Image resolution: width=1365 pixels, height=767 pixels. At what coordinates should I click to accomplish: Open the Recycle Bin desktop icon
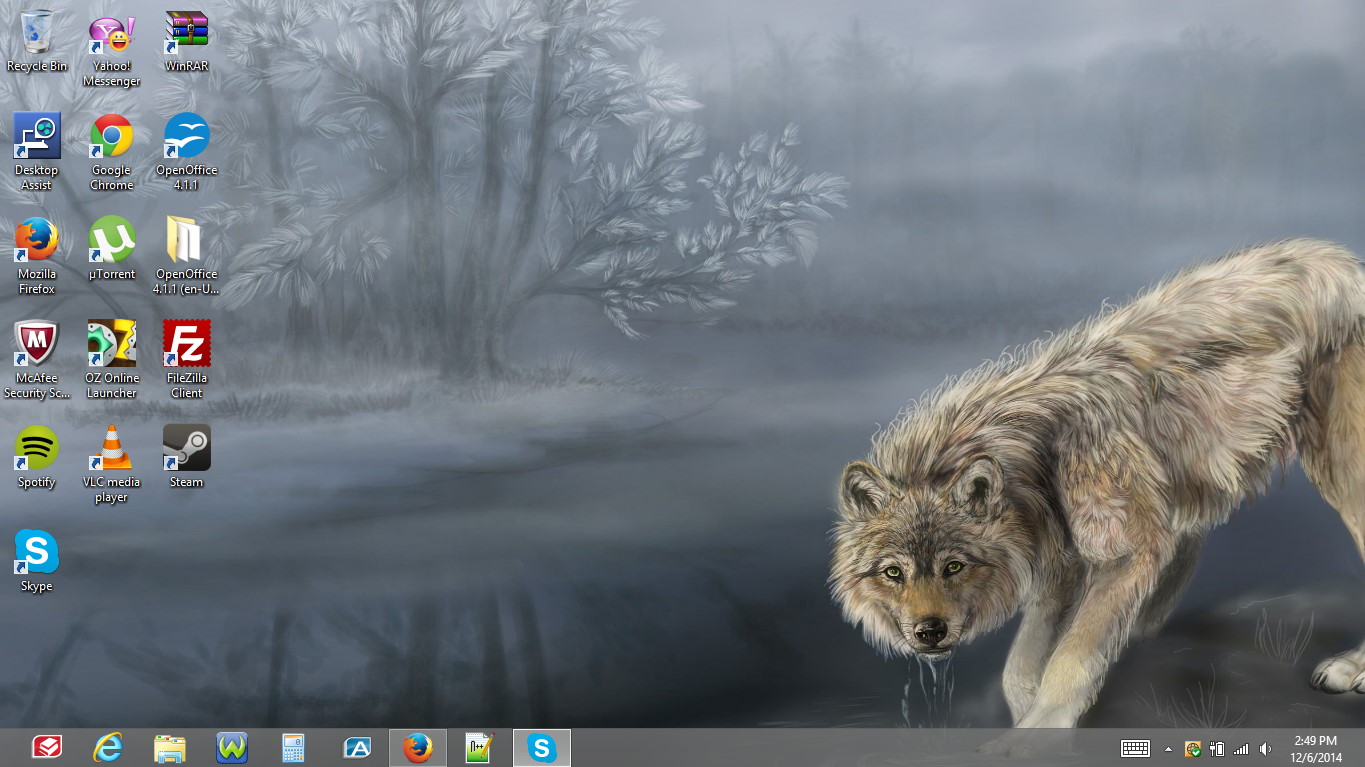(37, 33)
